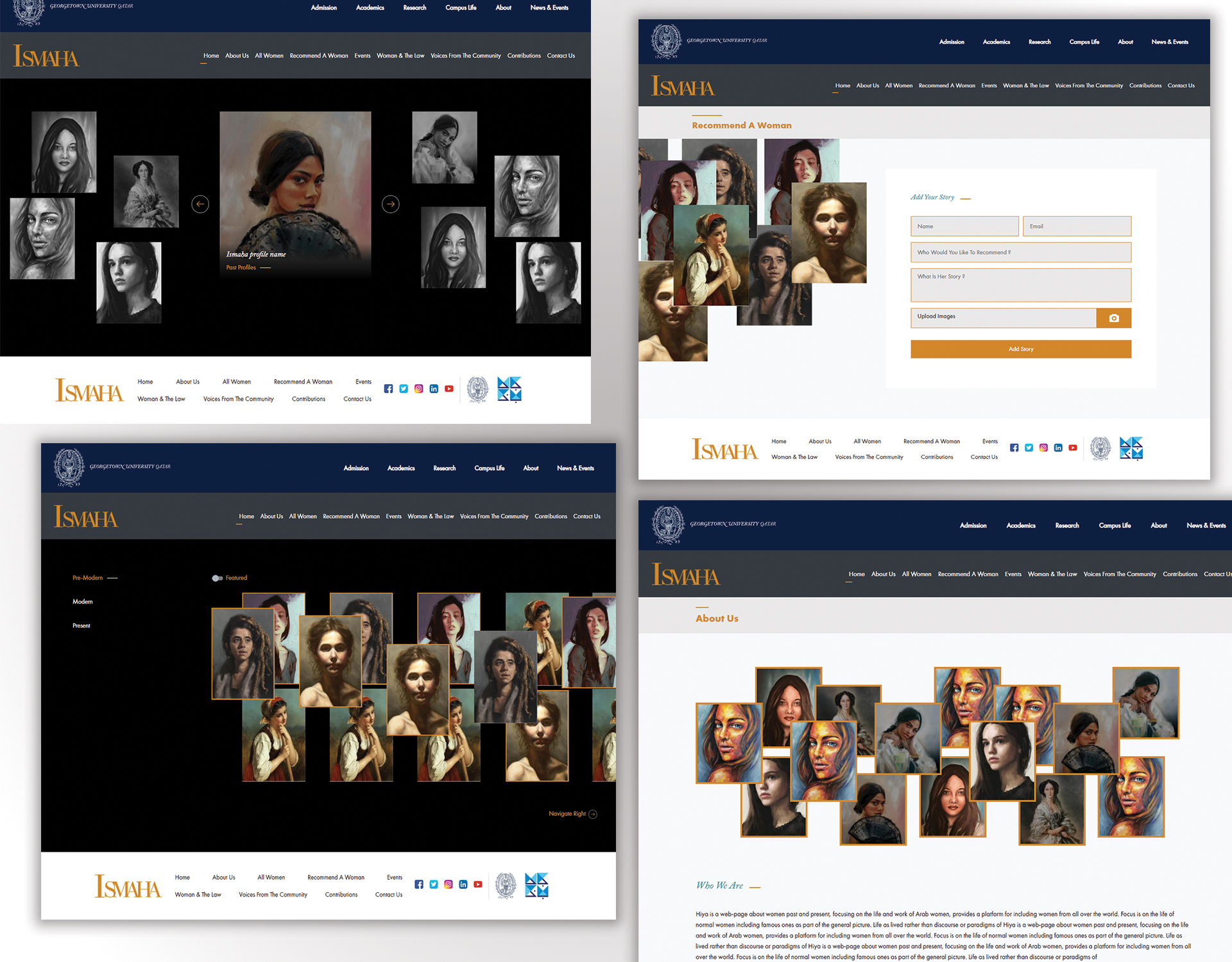Toggle the Featured switch
The width and height of the screenshot is (1232, 962).
pyautogui.click(x=218, y=578)
